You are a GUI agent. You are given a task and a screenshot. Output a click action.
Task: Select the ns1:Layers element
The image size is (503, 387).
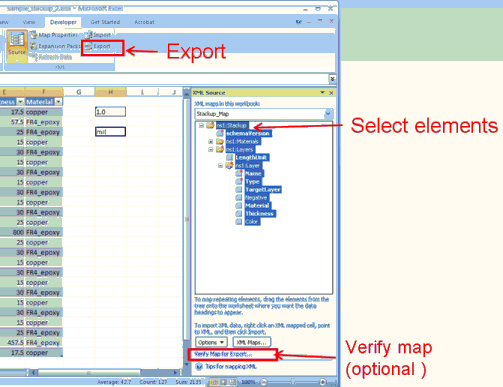(x=240, y=149)
